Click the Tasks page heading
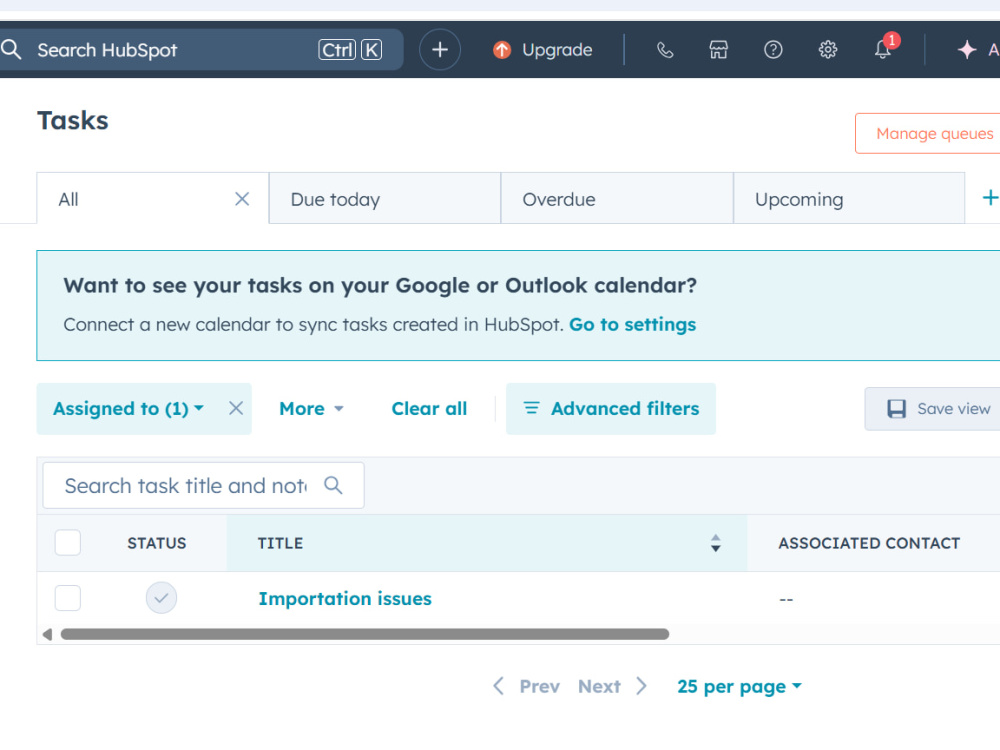 click(x=73, y=121)
